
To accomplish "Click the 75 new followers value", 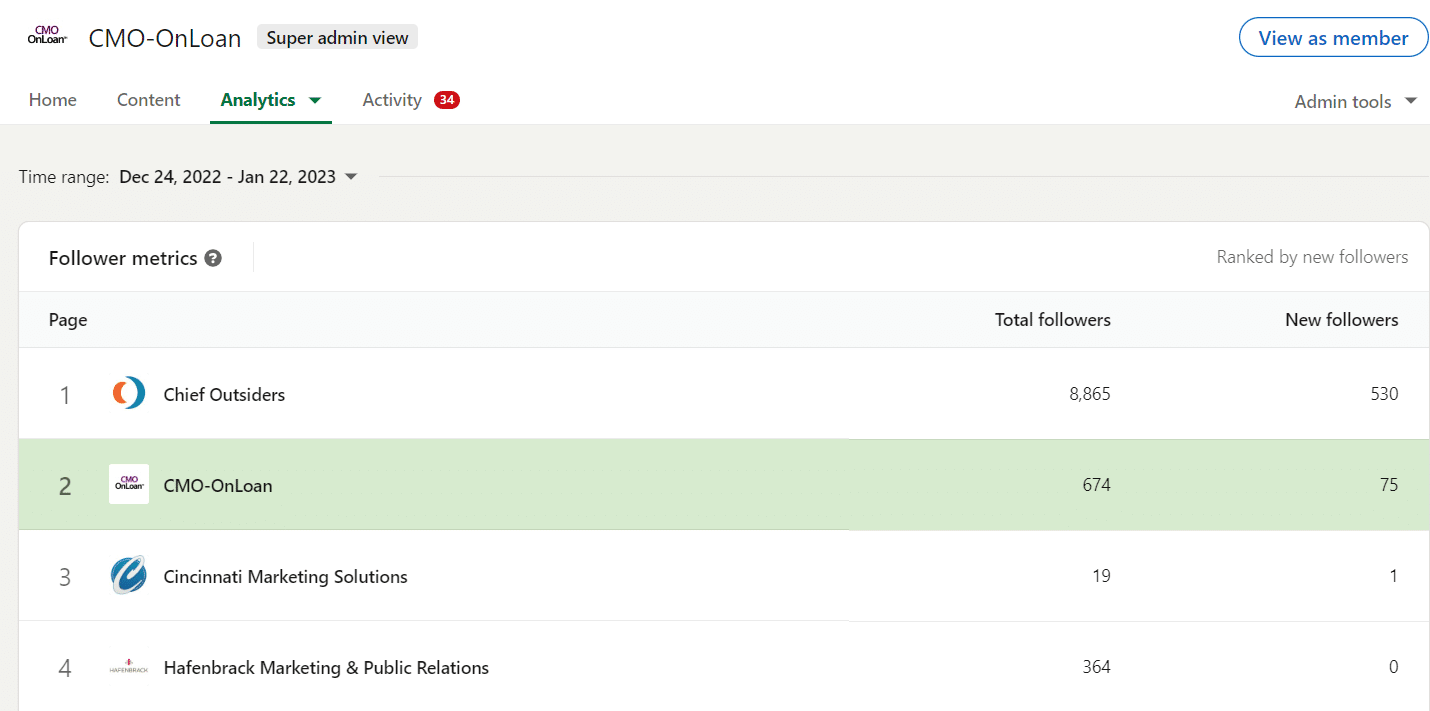I will click(1388, 485).
